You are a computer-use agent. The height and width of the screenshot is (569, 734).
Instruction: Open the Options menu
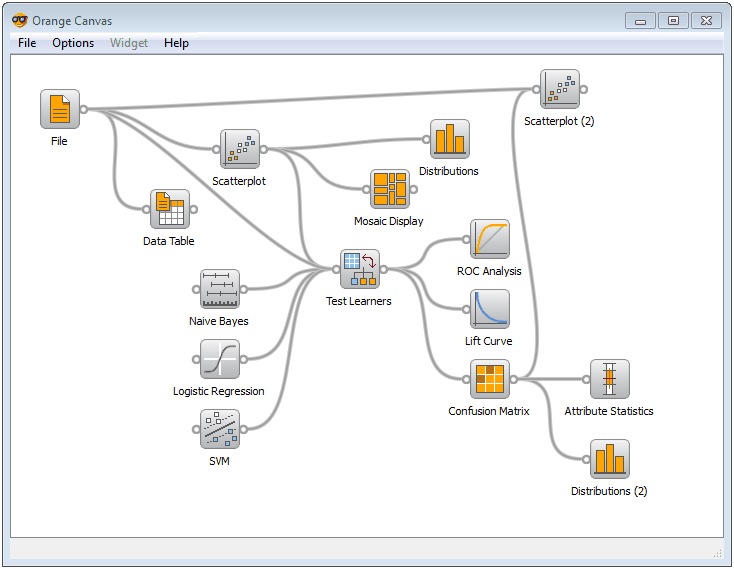(73, 43)
